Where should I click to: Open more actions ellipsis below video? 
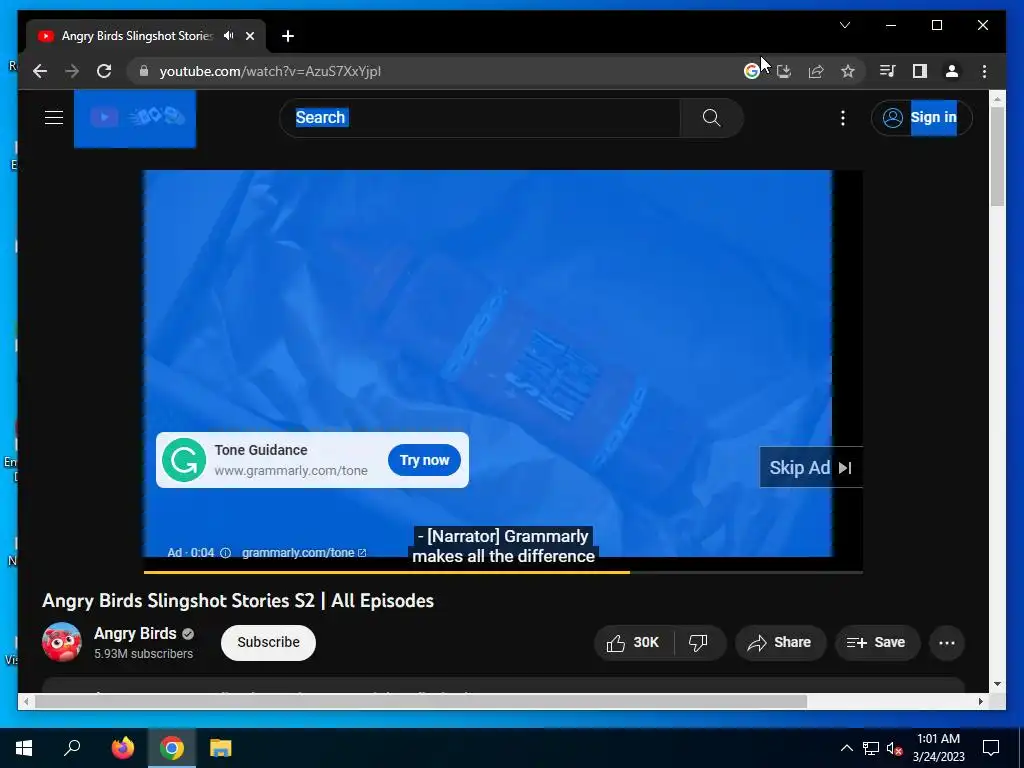click(x=947, y=643)
